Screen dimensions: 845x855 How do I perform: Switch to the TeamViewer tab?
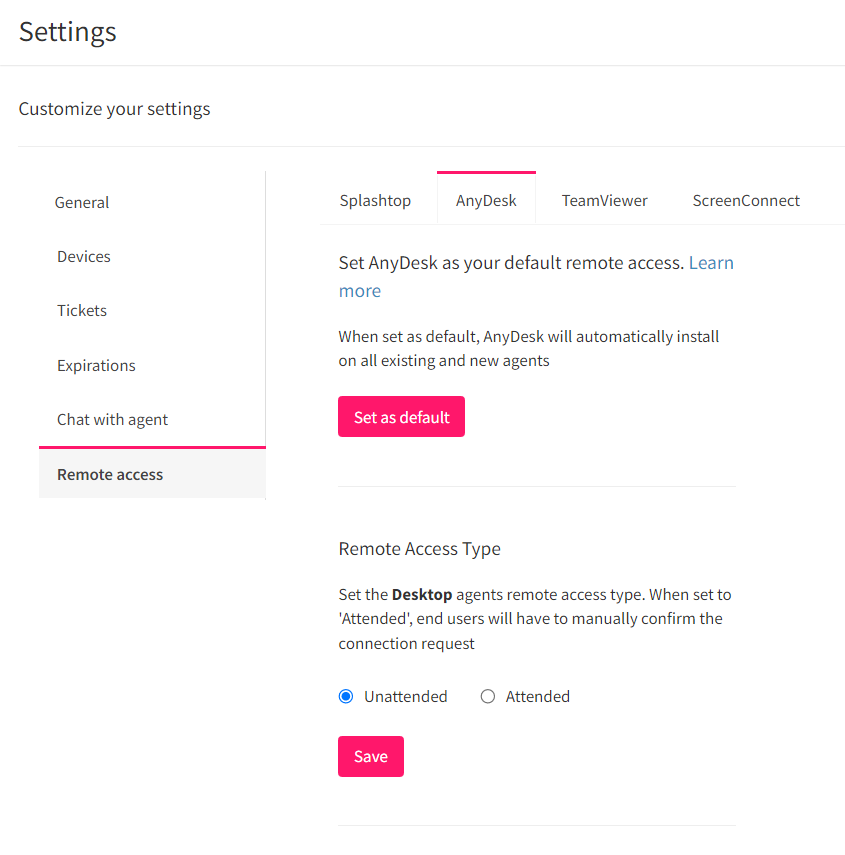click(605, 200)
